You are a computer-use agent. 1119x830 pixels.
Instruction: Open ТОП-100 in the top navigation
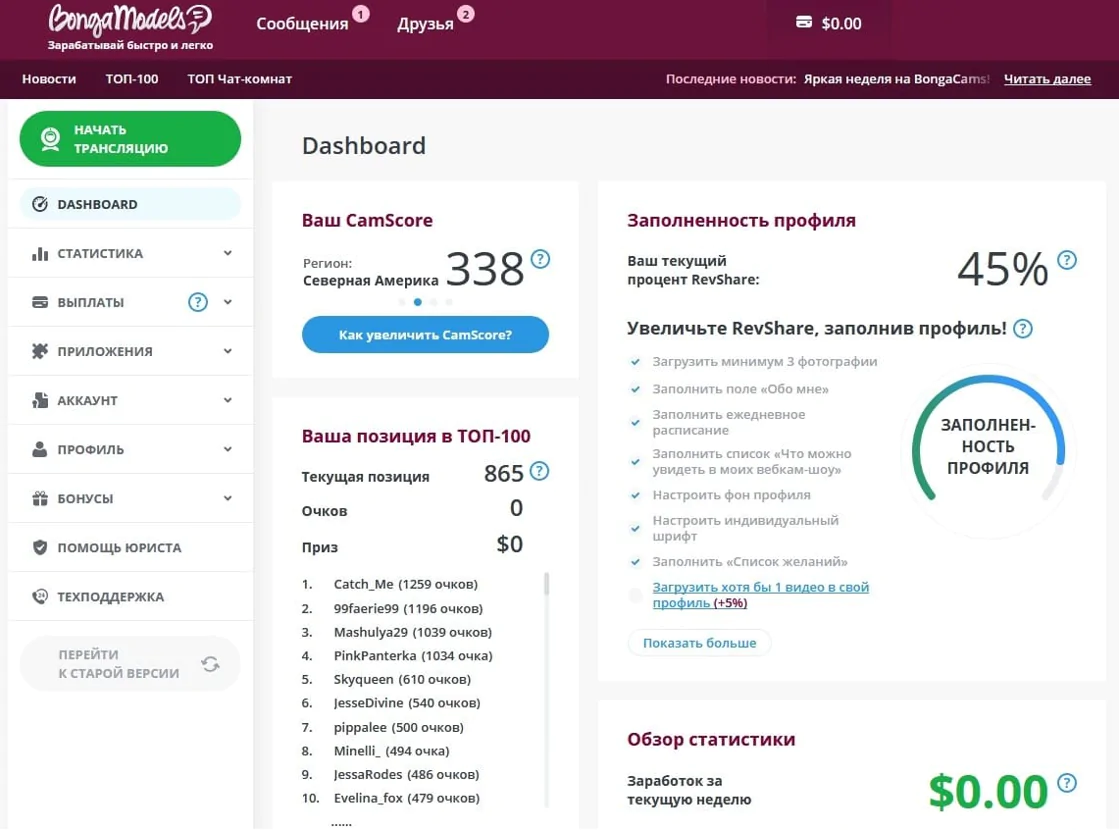tap(132, 79)
